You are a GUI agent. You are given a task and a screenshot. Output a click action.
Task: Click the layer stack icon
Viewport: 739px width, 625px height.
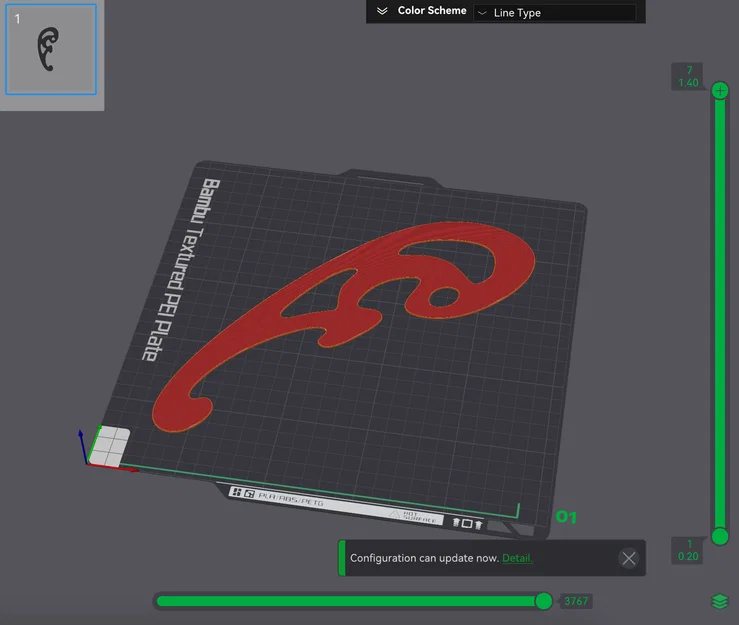pyautogui.click(x=719, y=601)
